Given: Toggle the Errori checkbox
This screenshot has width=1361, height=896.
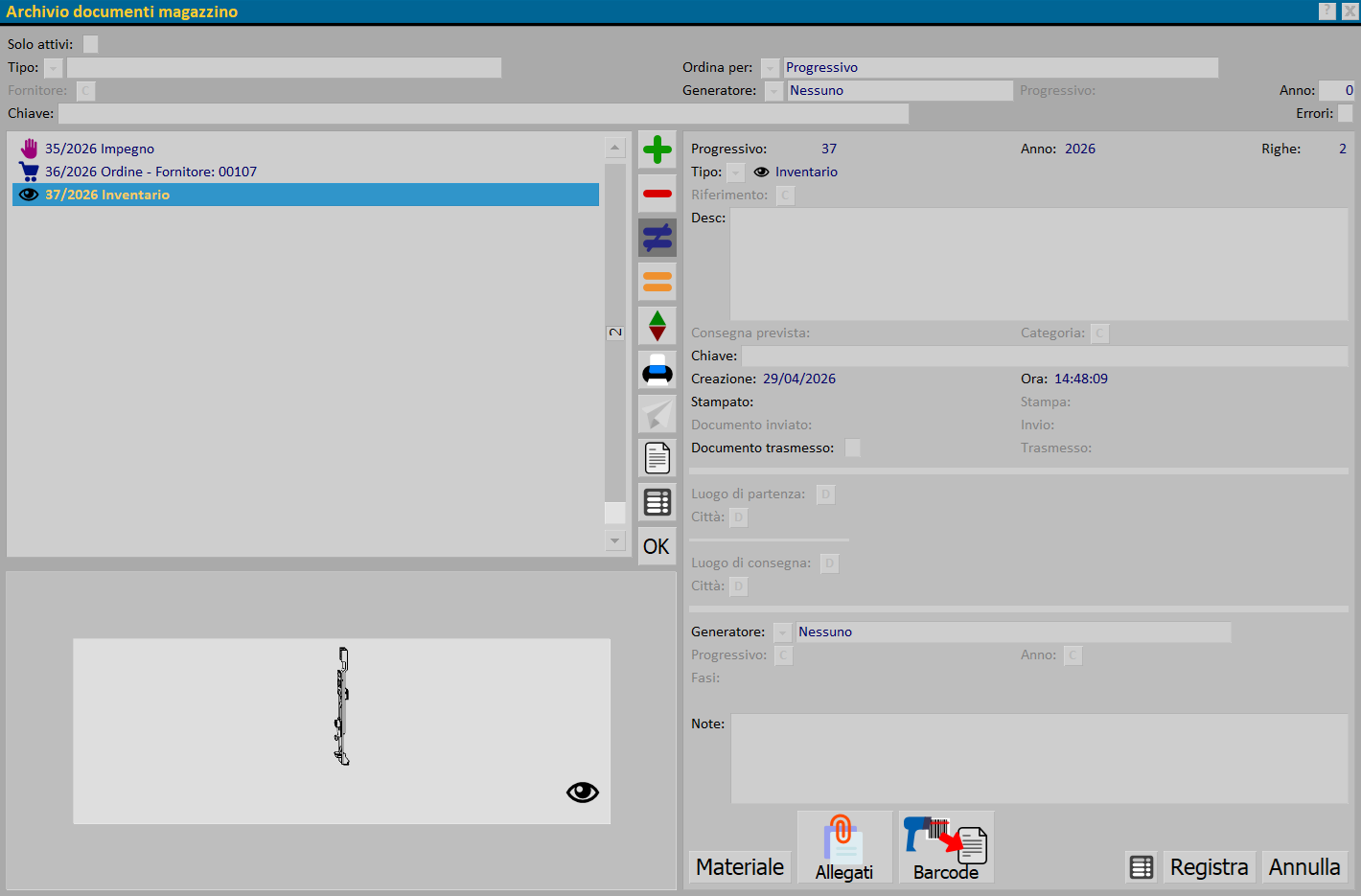Looking at the screenshot, I should click(x=1345, y=113).
